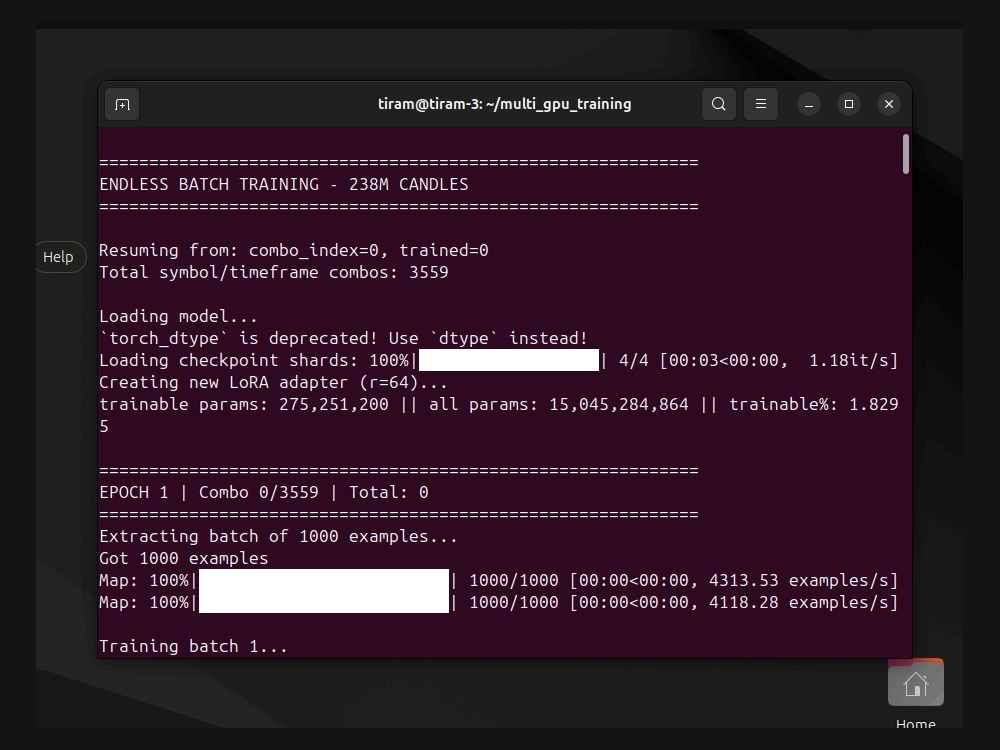Click the Loading checkpoint shards progress bar
Image resolution: width=1000 pixels, height=750 pixels.
(509, 360)
